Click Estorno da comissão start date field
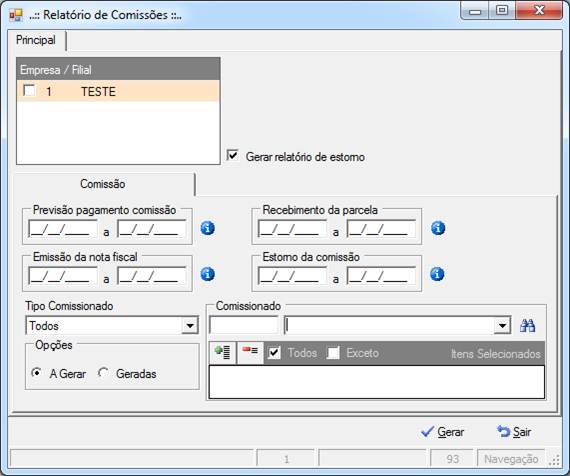Image resolution: width=570 pixels, height=476 pixels. coord(292,276)
